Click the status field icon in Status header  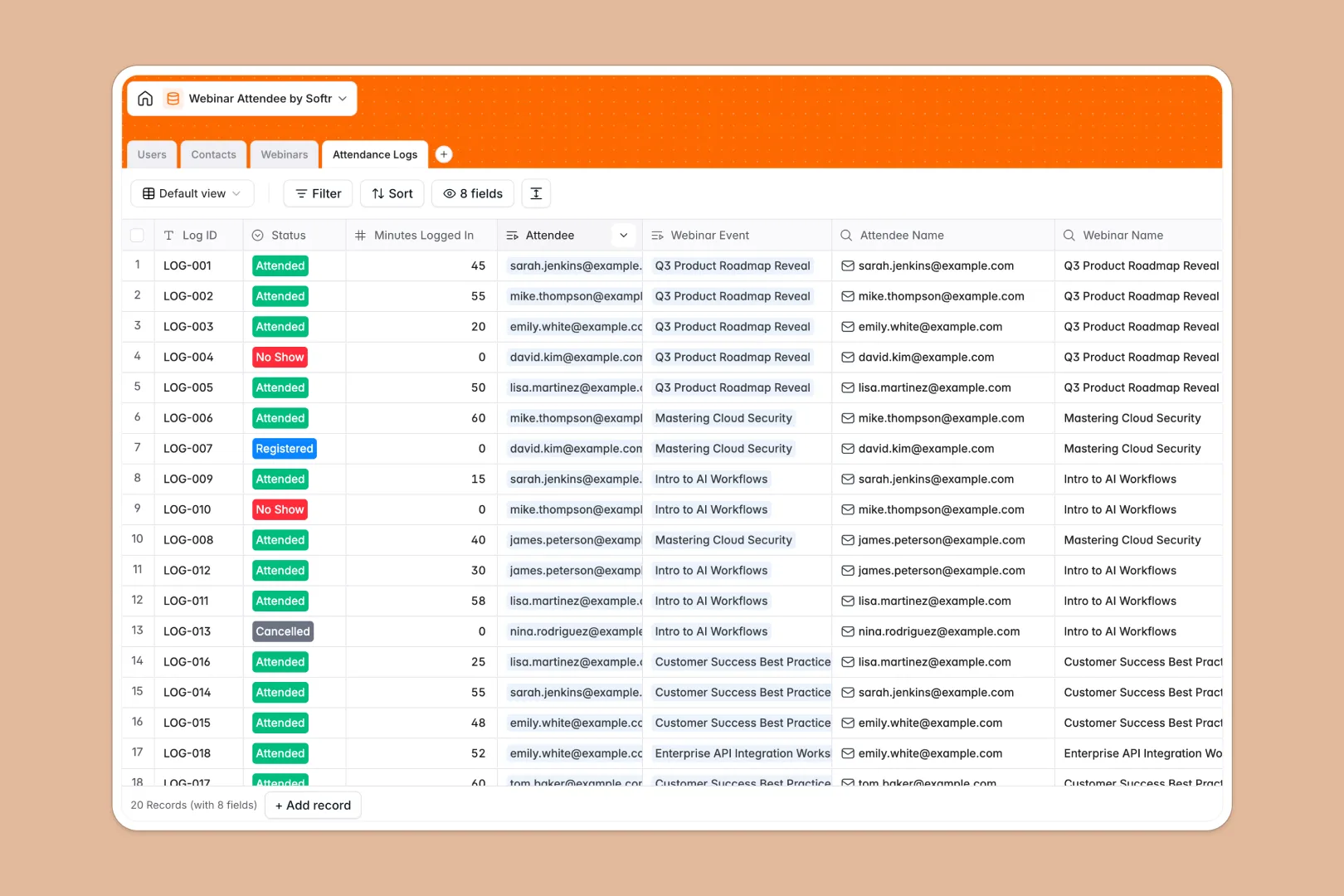pyautogui.click(x=257, y=235)
